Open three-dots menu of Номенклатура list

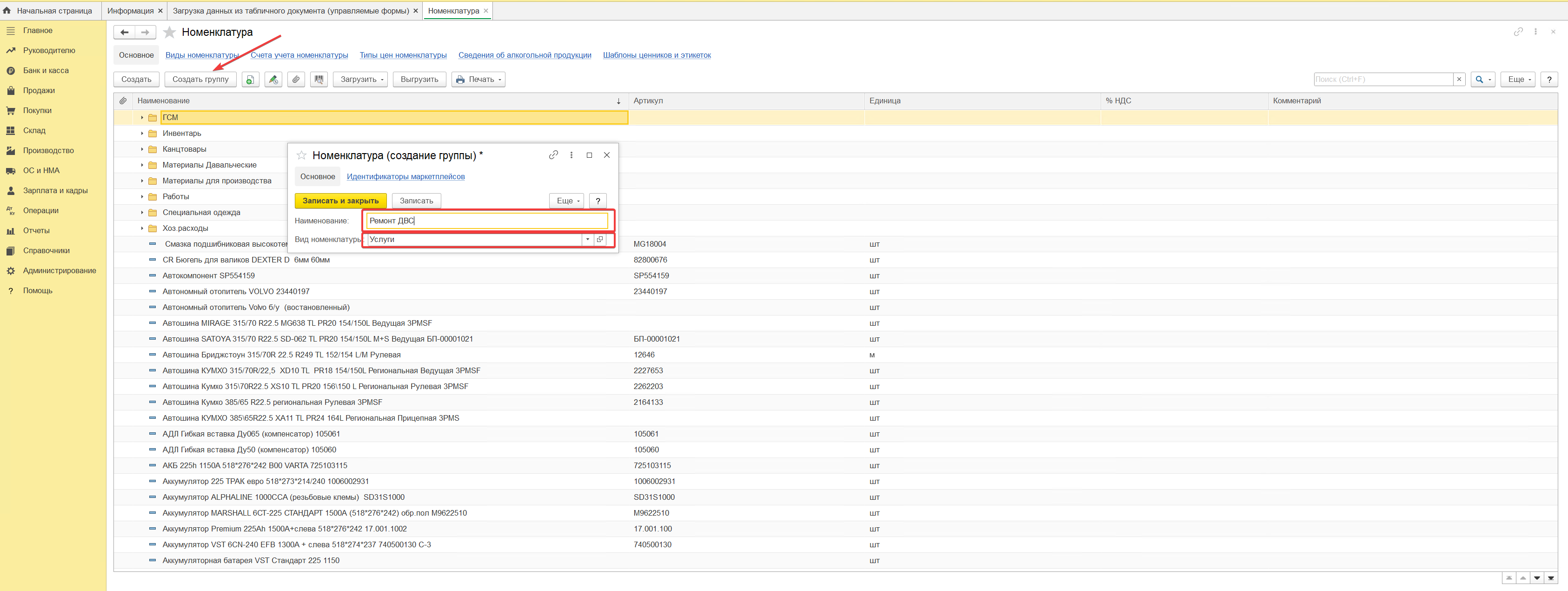[x=1536, y=32]
